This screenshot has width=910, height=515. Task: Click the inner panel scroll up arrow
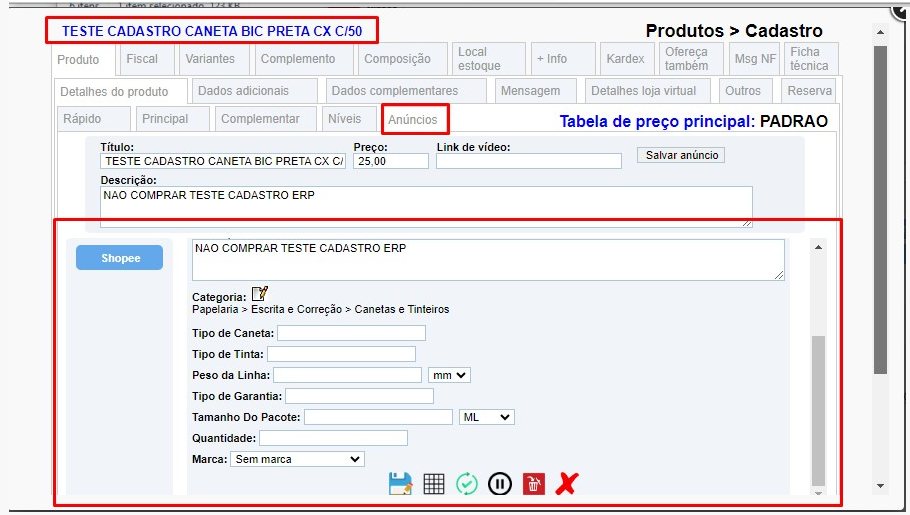pos(818,247)
